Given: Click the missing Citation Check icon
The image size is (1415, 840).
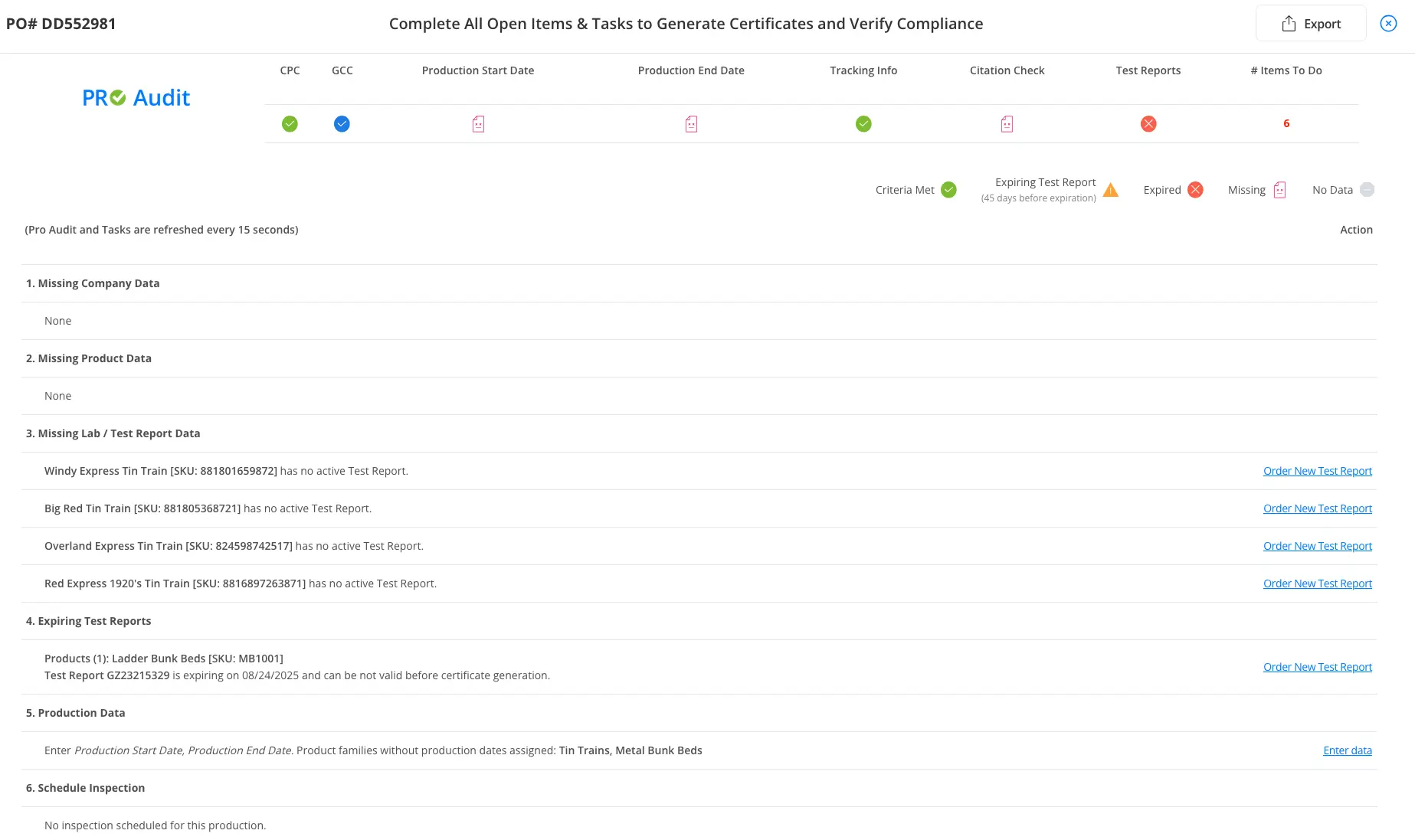Looking at the screenshot, I should pos(1007,124).
